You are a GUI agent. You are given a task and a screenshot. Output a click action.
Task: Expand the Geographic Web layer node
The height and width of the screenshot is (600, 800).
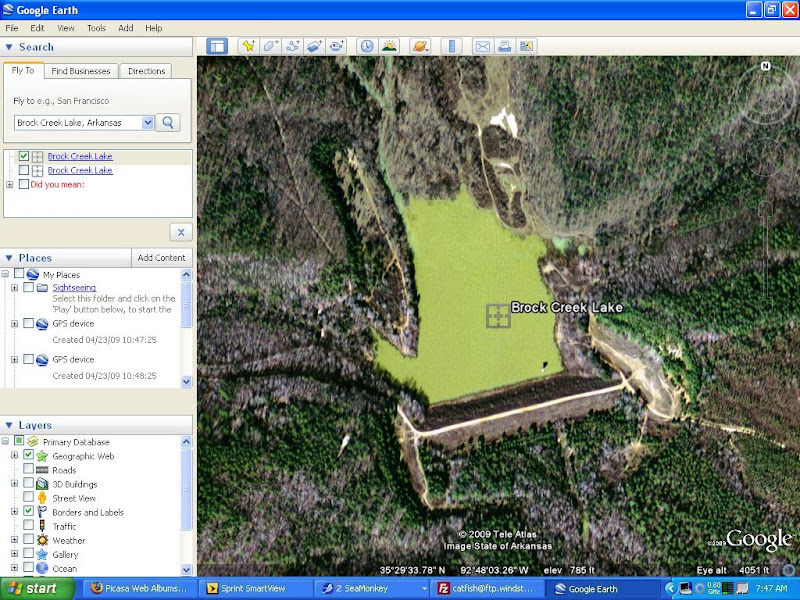(14, 455)
